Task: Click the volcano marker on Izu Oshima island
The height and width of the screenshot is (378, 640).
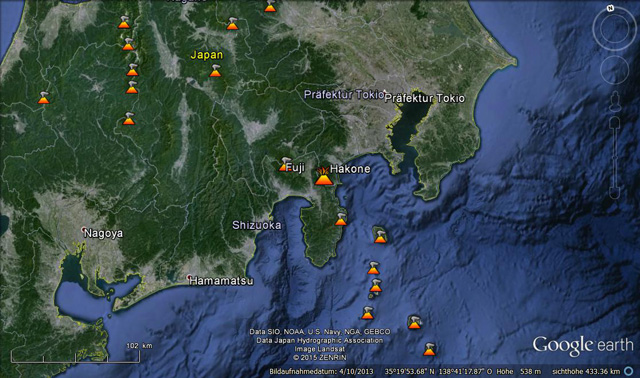Action: pos(380,237)
